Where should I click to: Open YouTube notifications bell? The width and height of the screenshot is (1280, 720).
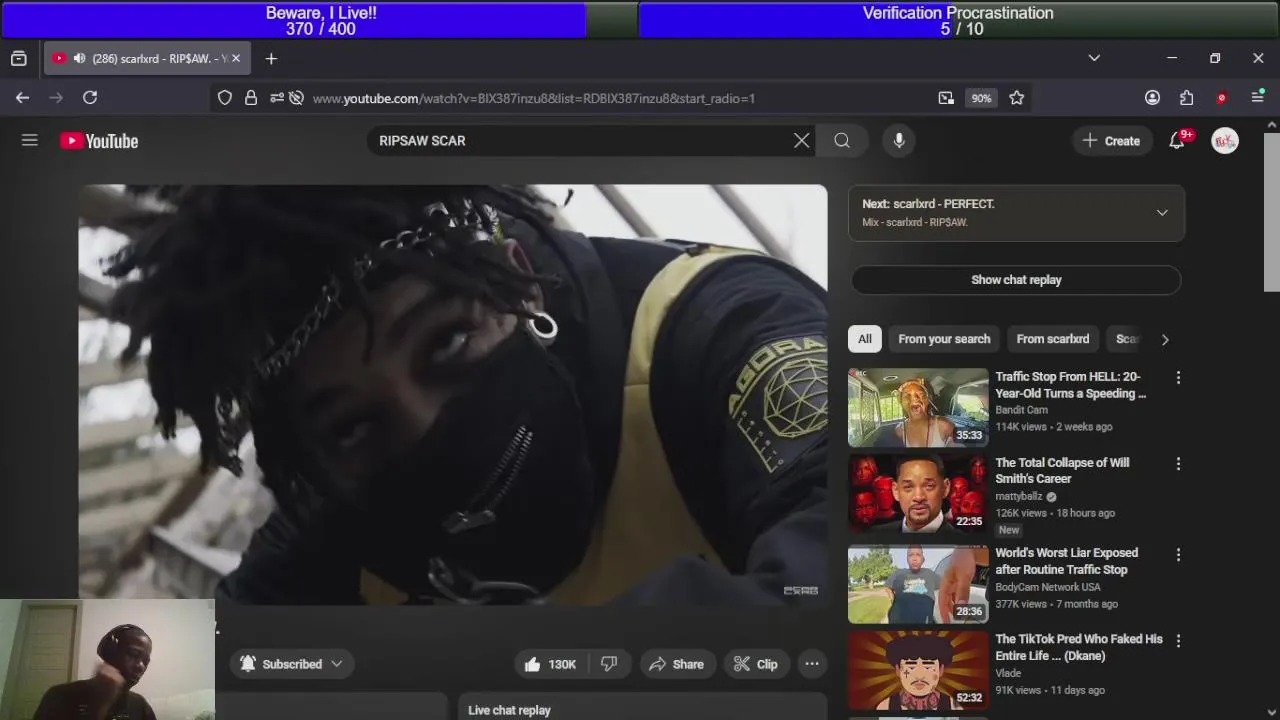point(1177,141)
